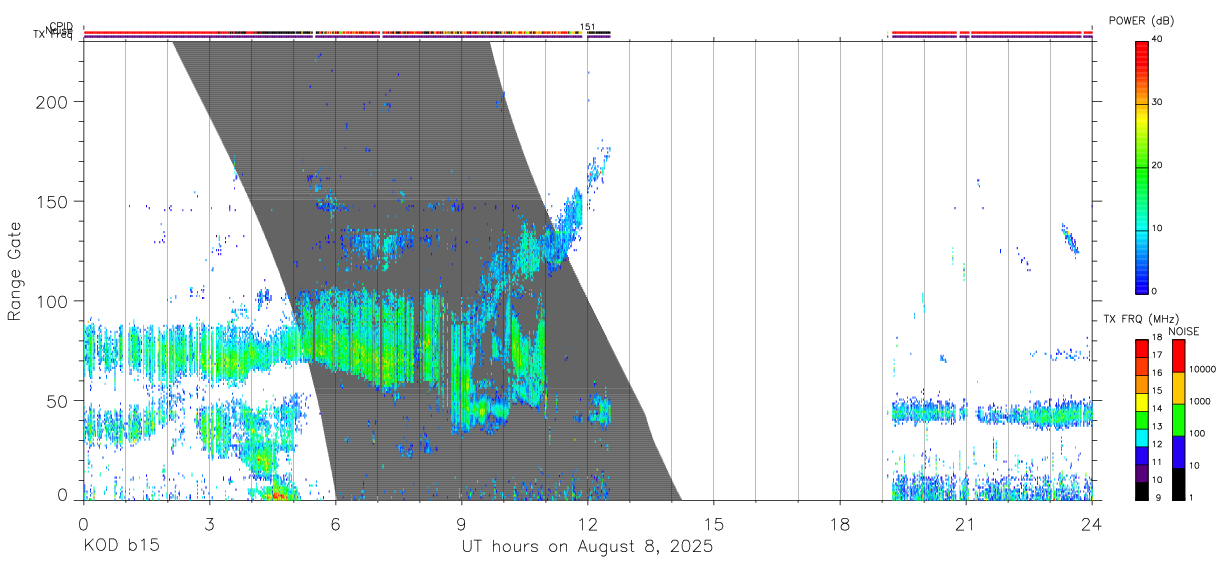Click the TX FRQ tick label "15"
The height and width of the screenshot is (567, 1228).
[x=1157, y=391]
